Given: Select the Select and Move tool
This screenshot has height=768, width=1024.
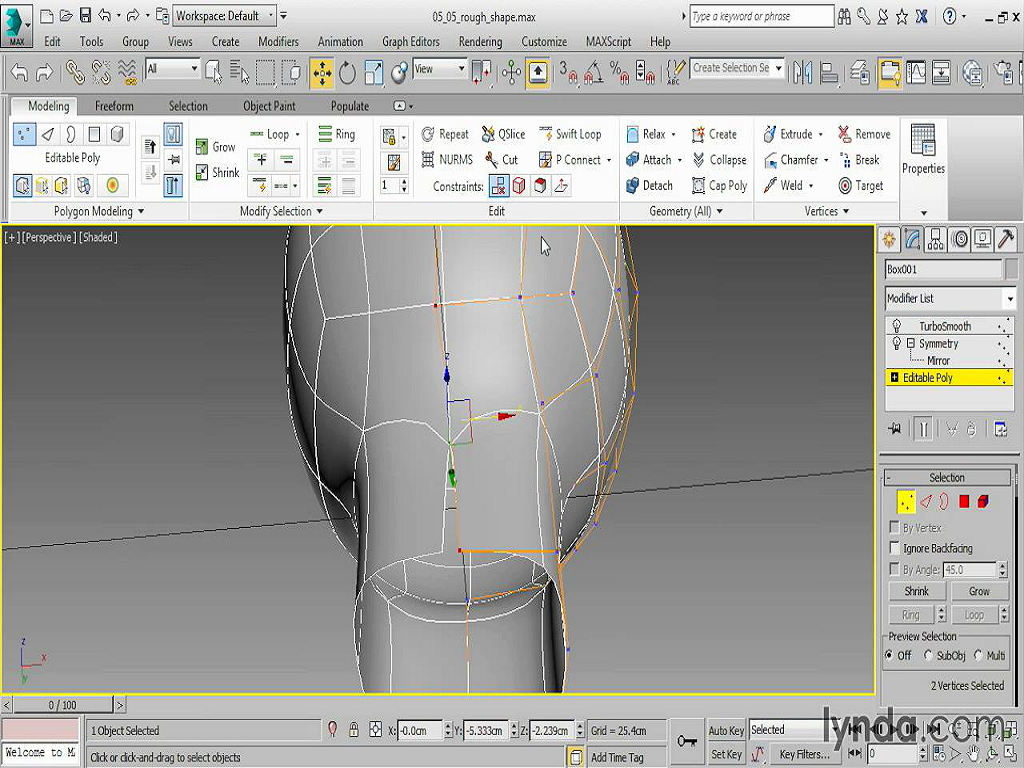Looking at the screenshot, I should 322,71.
